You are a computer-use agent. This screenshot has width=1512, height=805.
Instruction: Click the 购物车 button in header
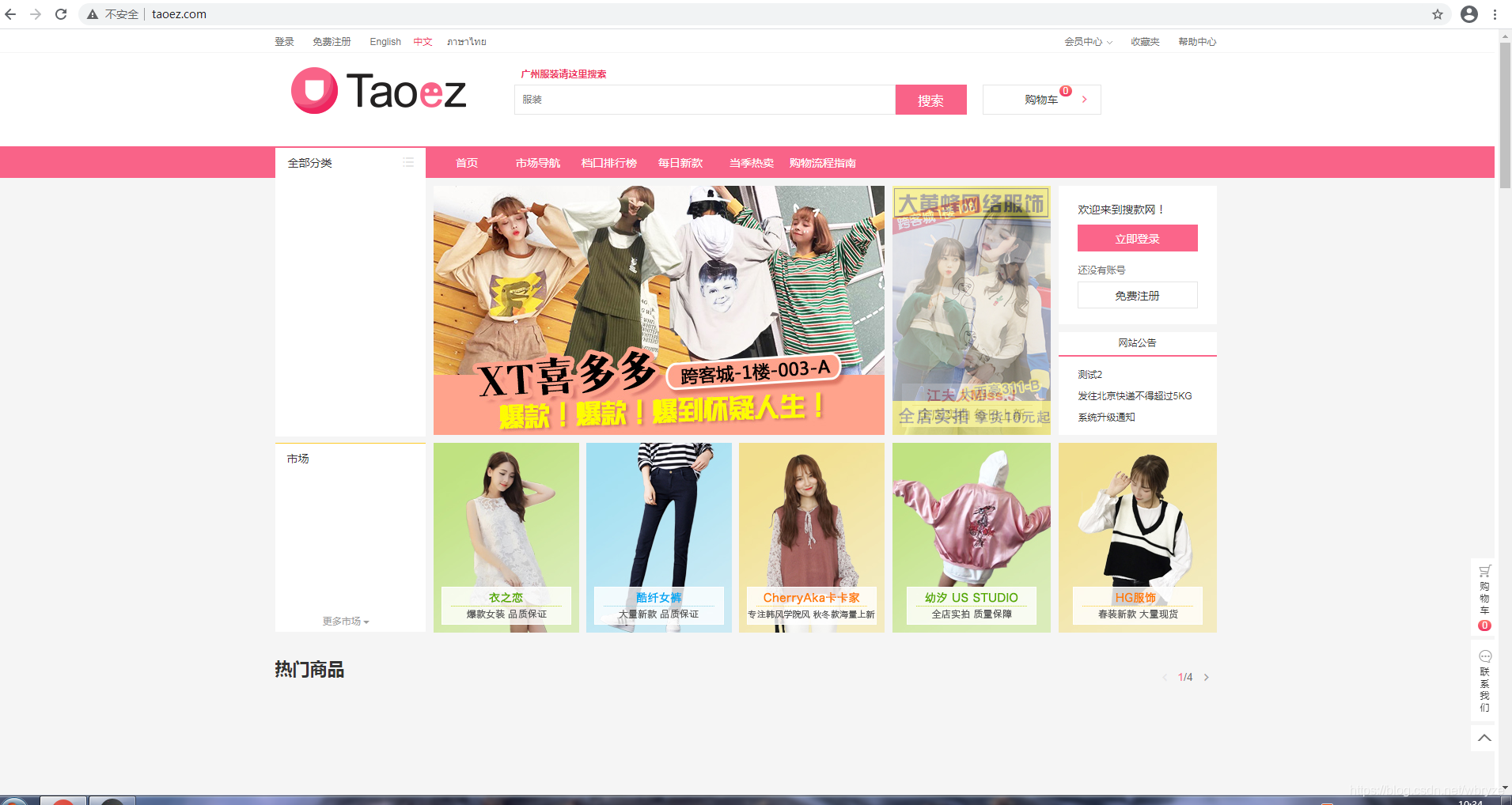coord(1041,100)
